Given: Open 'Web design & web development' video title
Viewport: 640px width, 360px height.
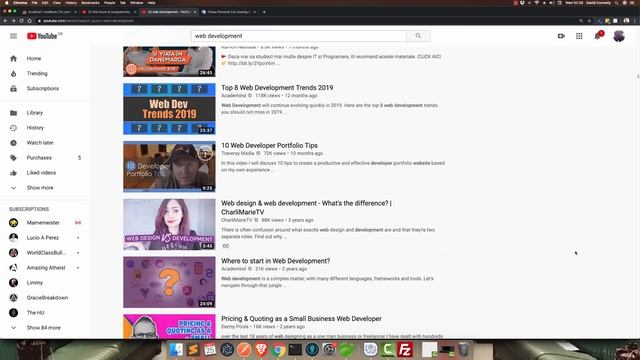Looking at the screenshot, I should click(306, 207).
